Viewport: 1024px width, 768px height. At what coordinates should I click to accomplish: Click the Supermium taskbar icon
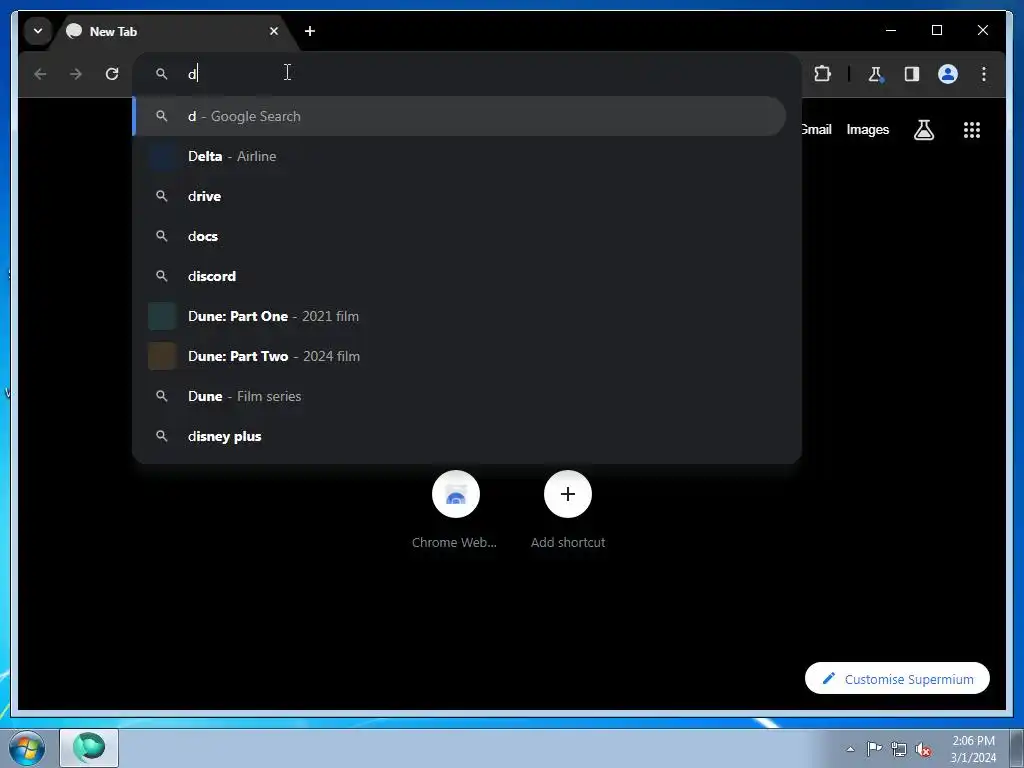point(89,748)
